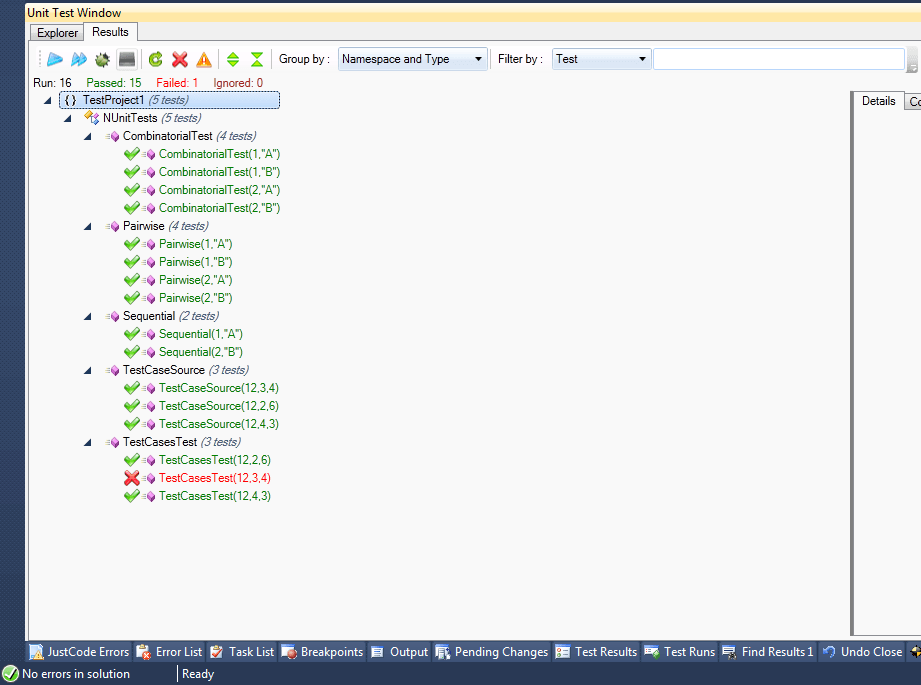The image size is (921, 685).
Task: Select Pairwise(1,"A") test
Action: click(196, 244)
